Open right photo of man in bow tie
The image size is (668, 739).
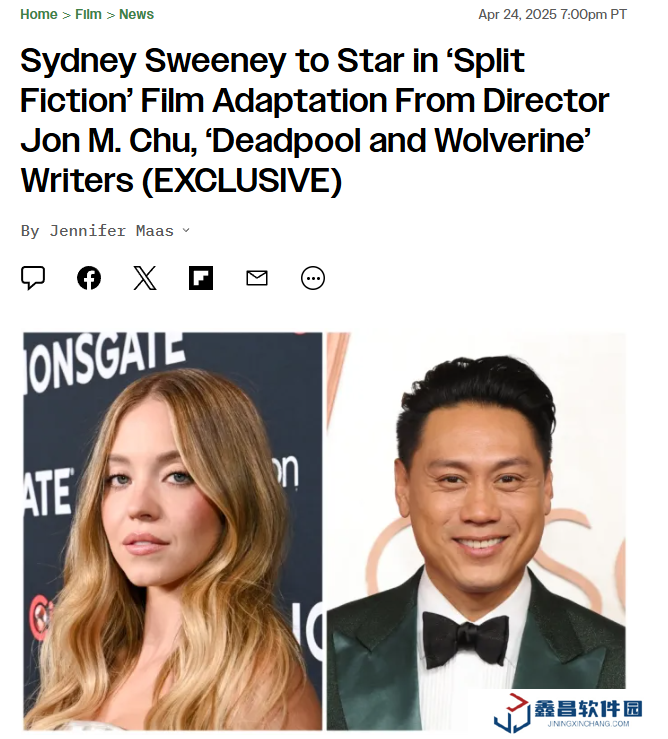tap(476, 531)
